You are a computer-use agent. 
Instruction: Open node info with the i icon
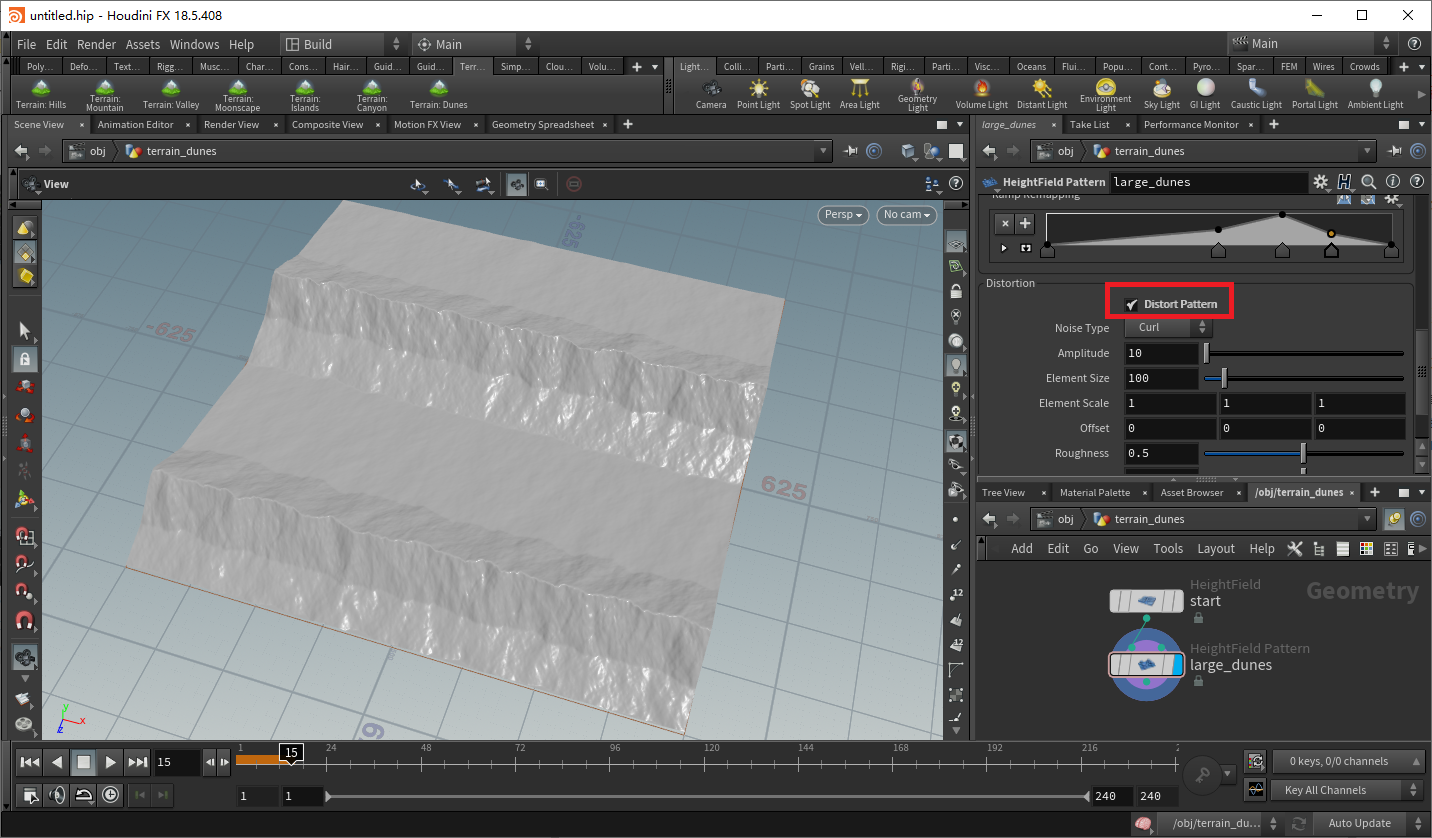(1393, 182)
